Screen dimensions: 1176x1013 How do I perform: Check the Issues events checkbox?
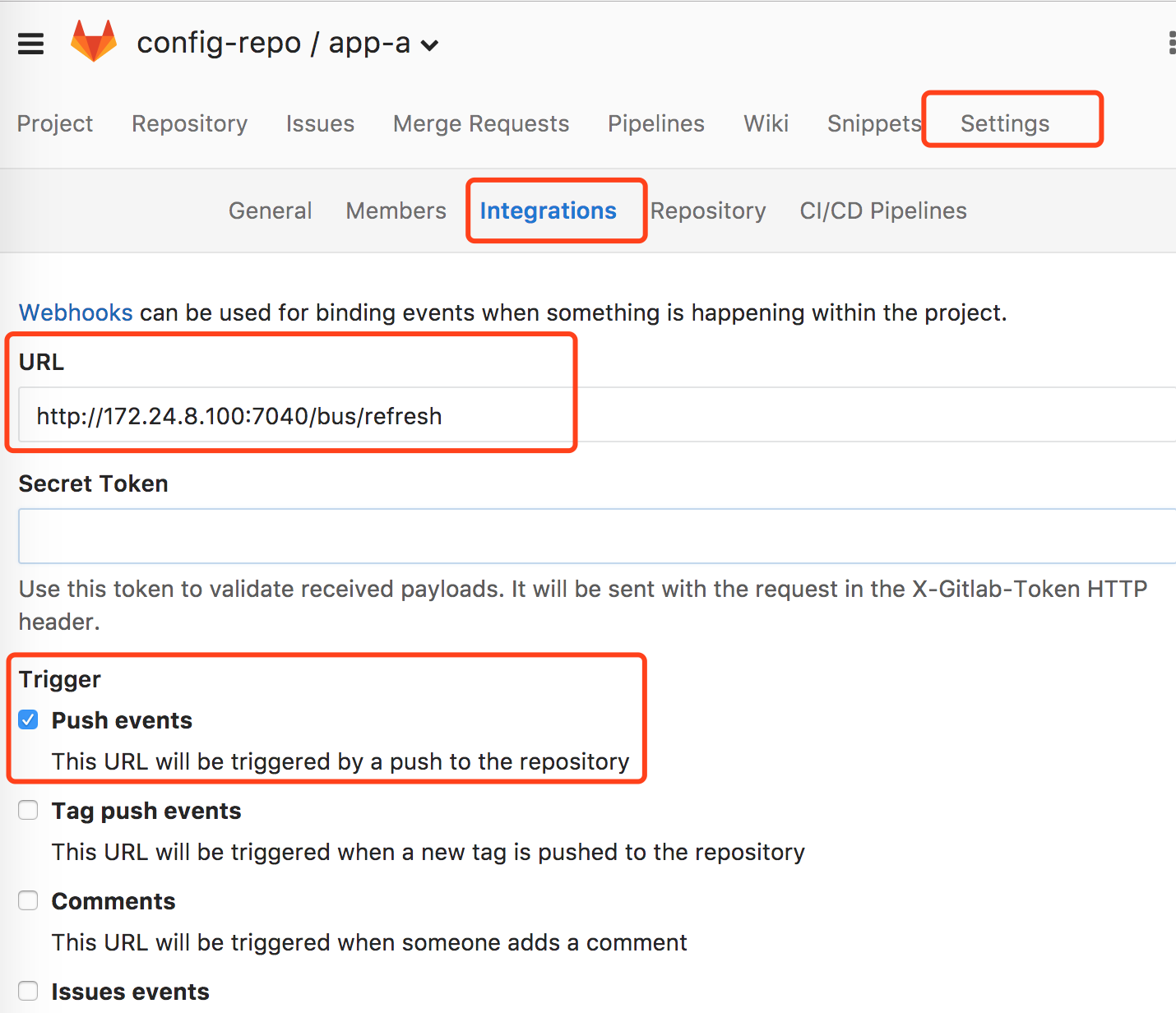[29, 992]
